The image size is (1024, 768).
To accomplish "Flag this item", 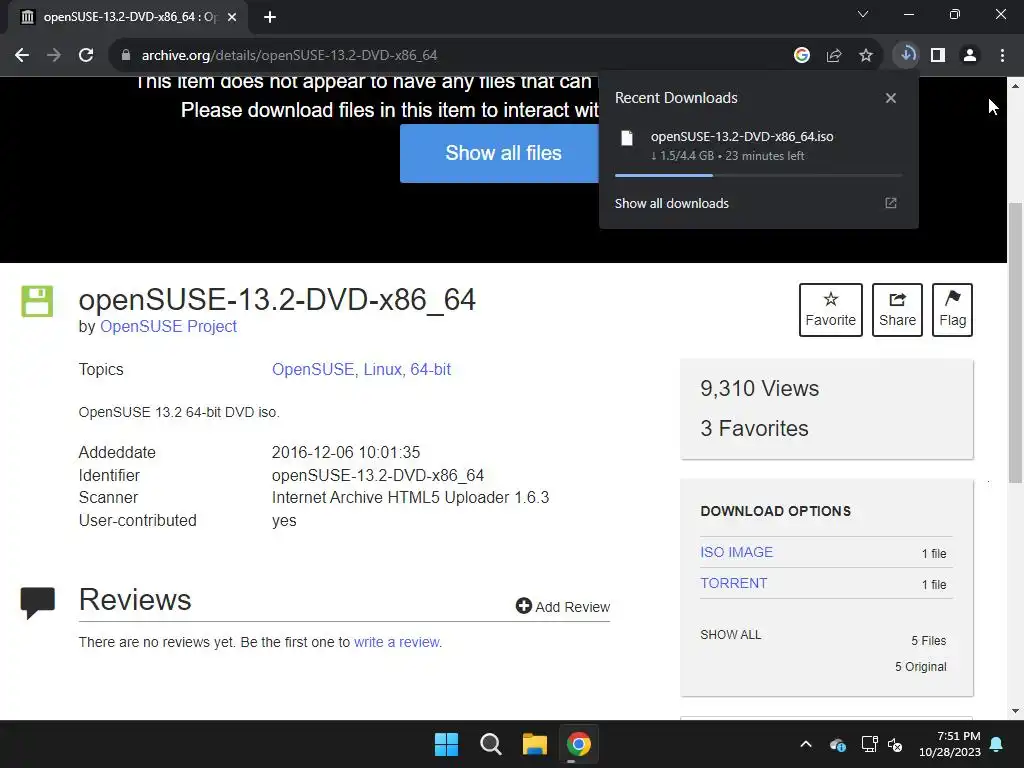I will tap(953, 310).
